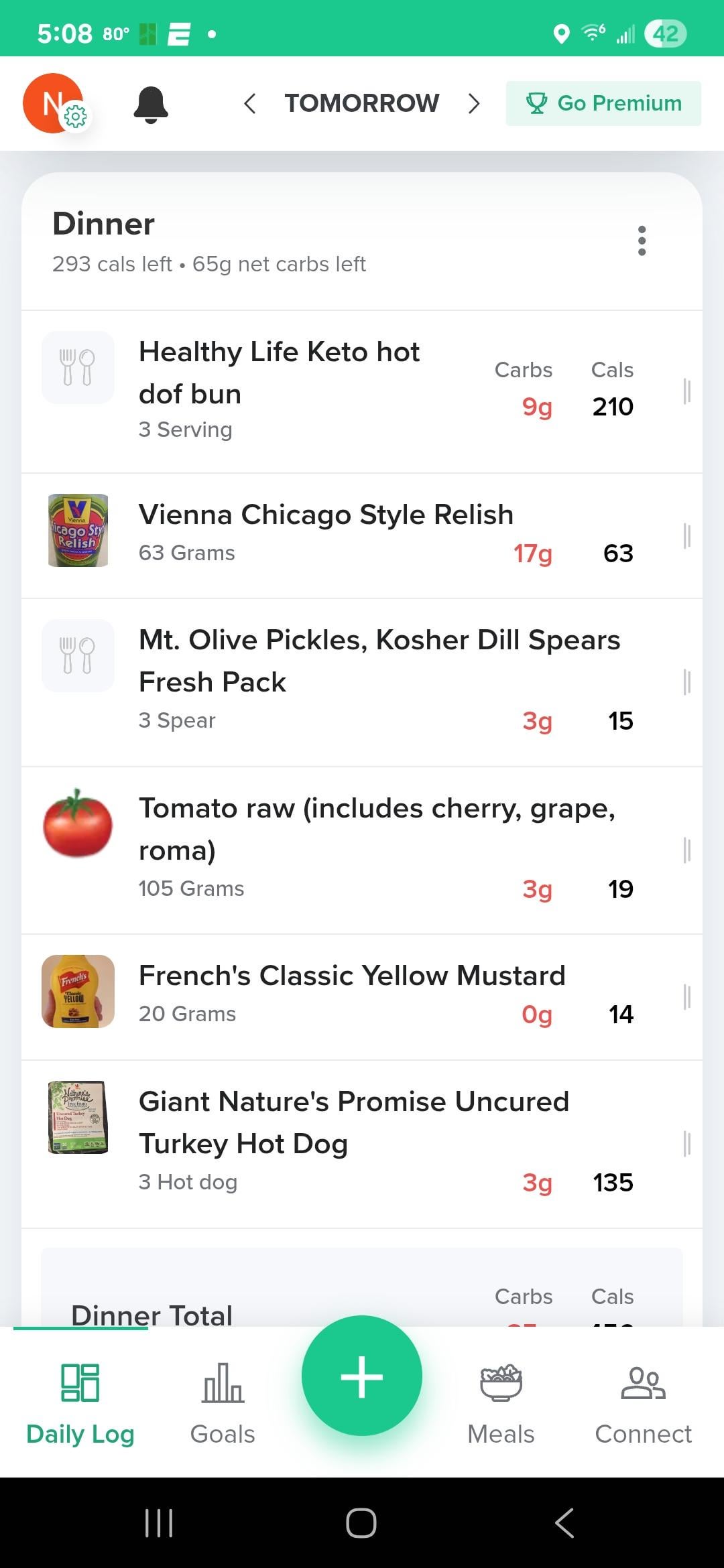Tap French's mustard bottle image

(x=78, y=991)
